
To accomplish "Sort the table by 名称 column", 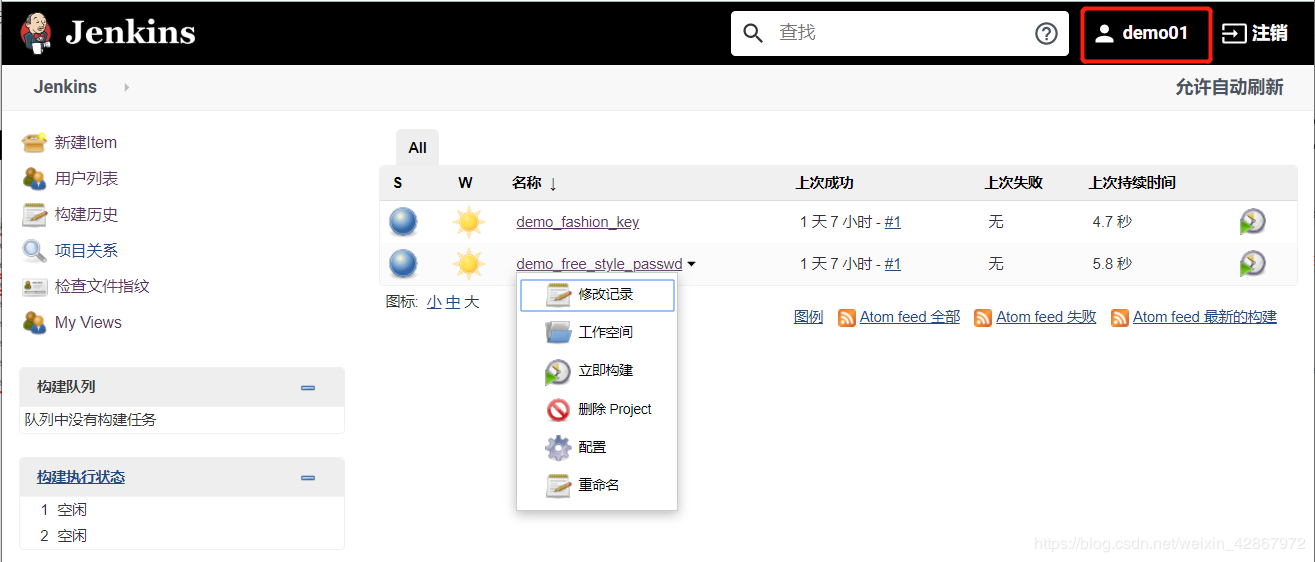I will [534, 183].
